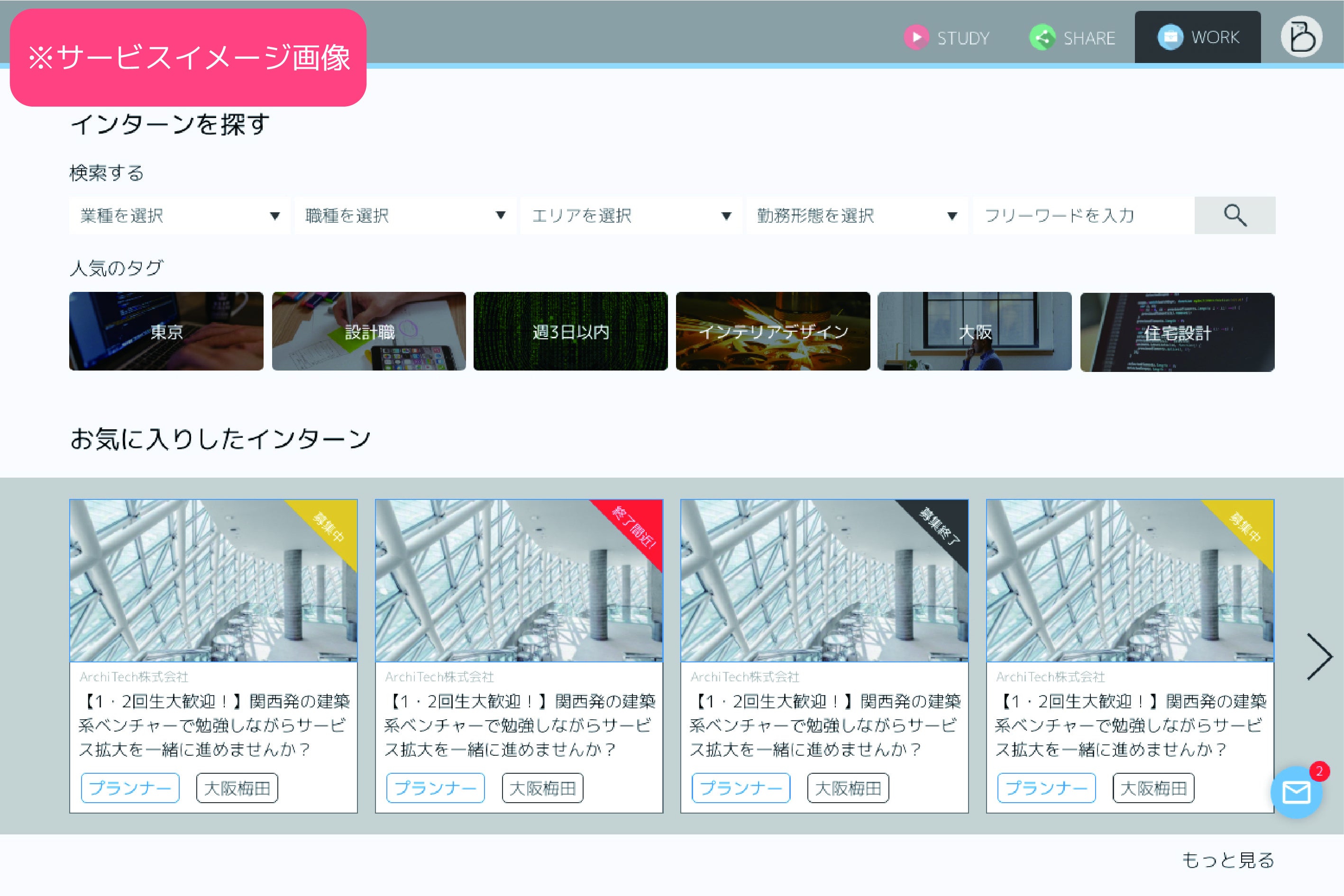The width and height of the screenshot is (1344, 896).
Task: Click the magnifying glass search button
Action: 1234,216
